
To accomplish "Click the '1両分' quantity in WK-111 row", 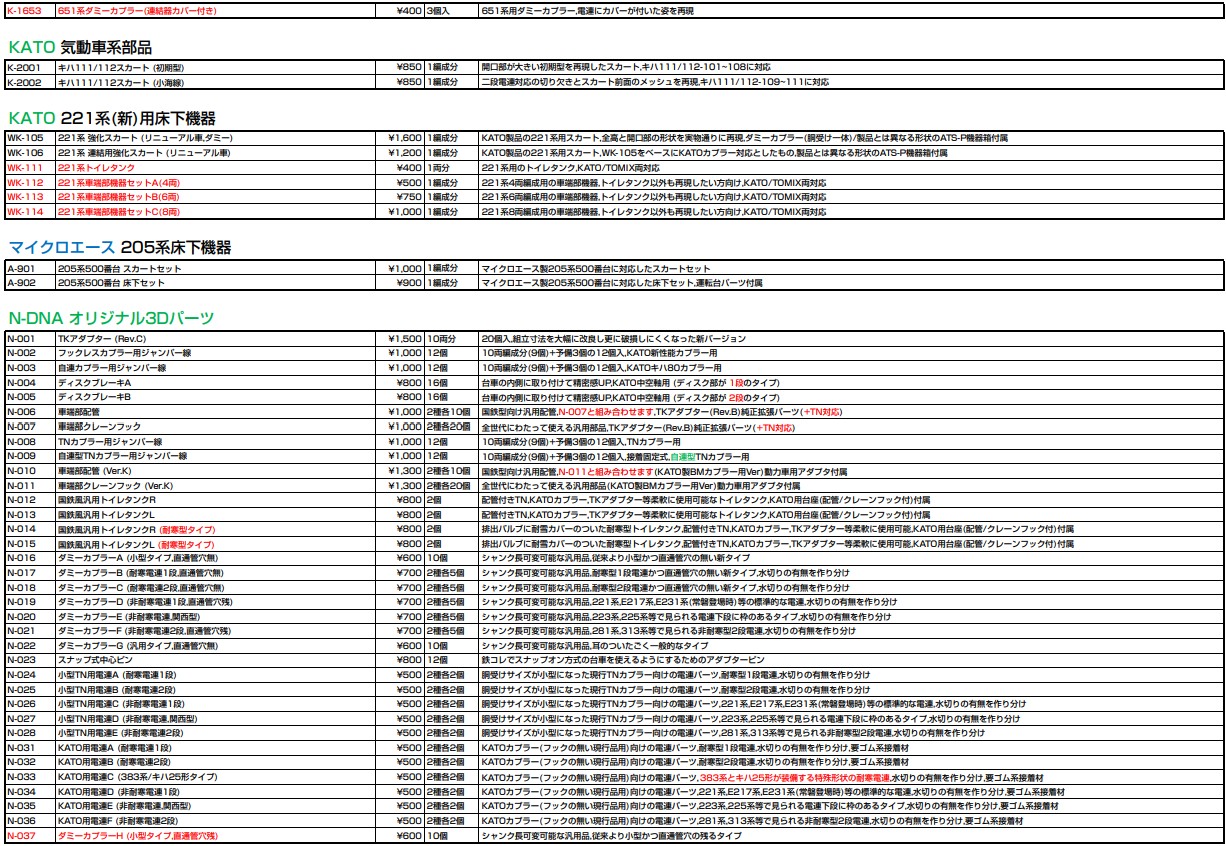I will [x=439, y=167].
